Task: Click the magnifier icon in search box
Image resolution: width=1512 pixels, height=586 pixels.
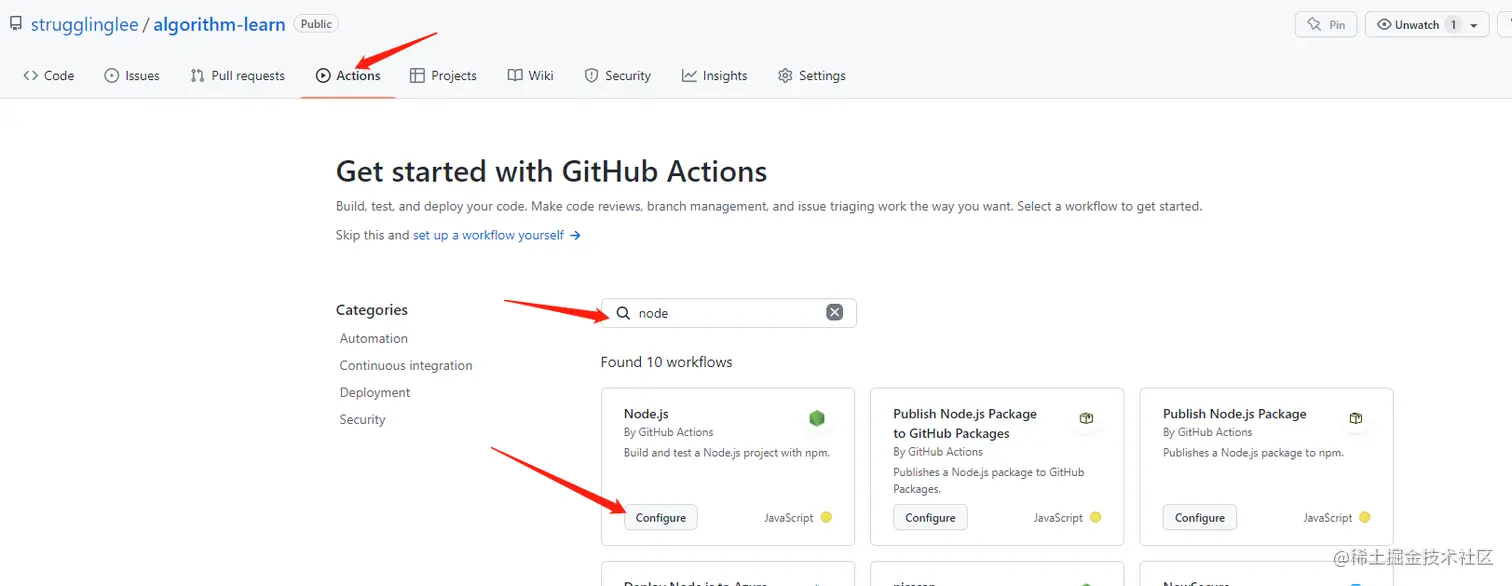Action: (623, 313)
